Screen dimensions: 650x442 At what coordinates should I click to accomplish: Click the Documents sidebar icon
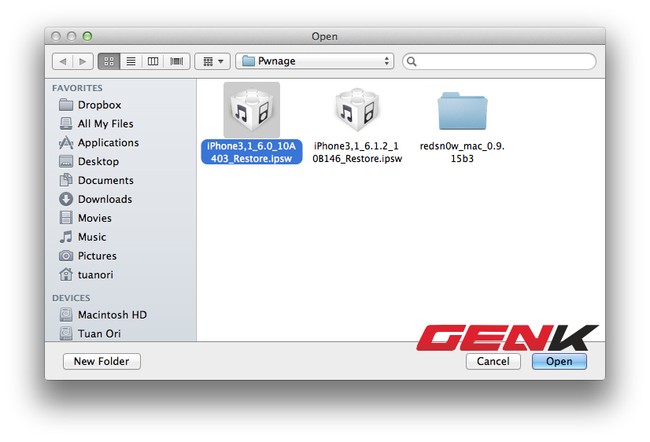click(x=66, y=180)
